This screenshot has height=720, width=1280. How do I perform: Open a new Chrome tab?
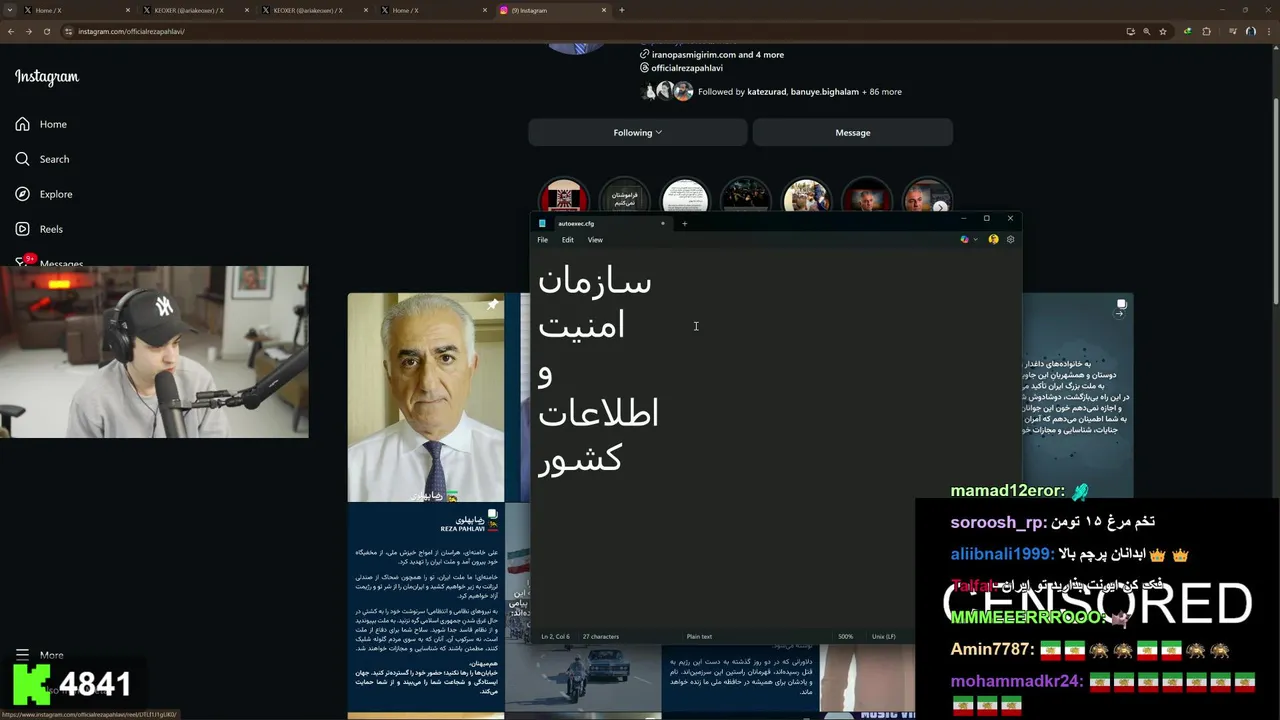point(622,10)
